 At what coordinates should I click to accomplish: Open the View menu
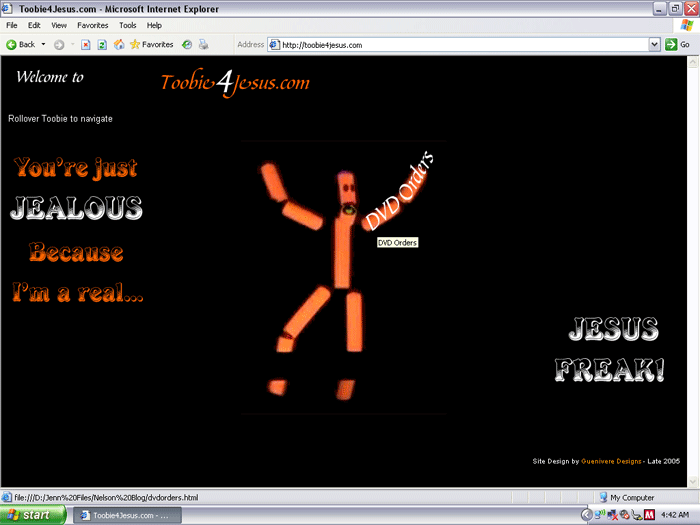point(58,25)
